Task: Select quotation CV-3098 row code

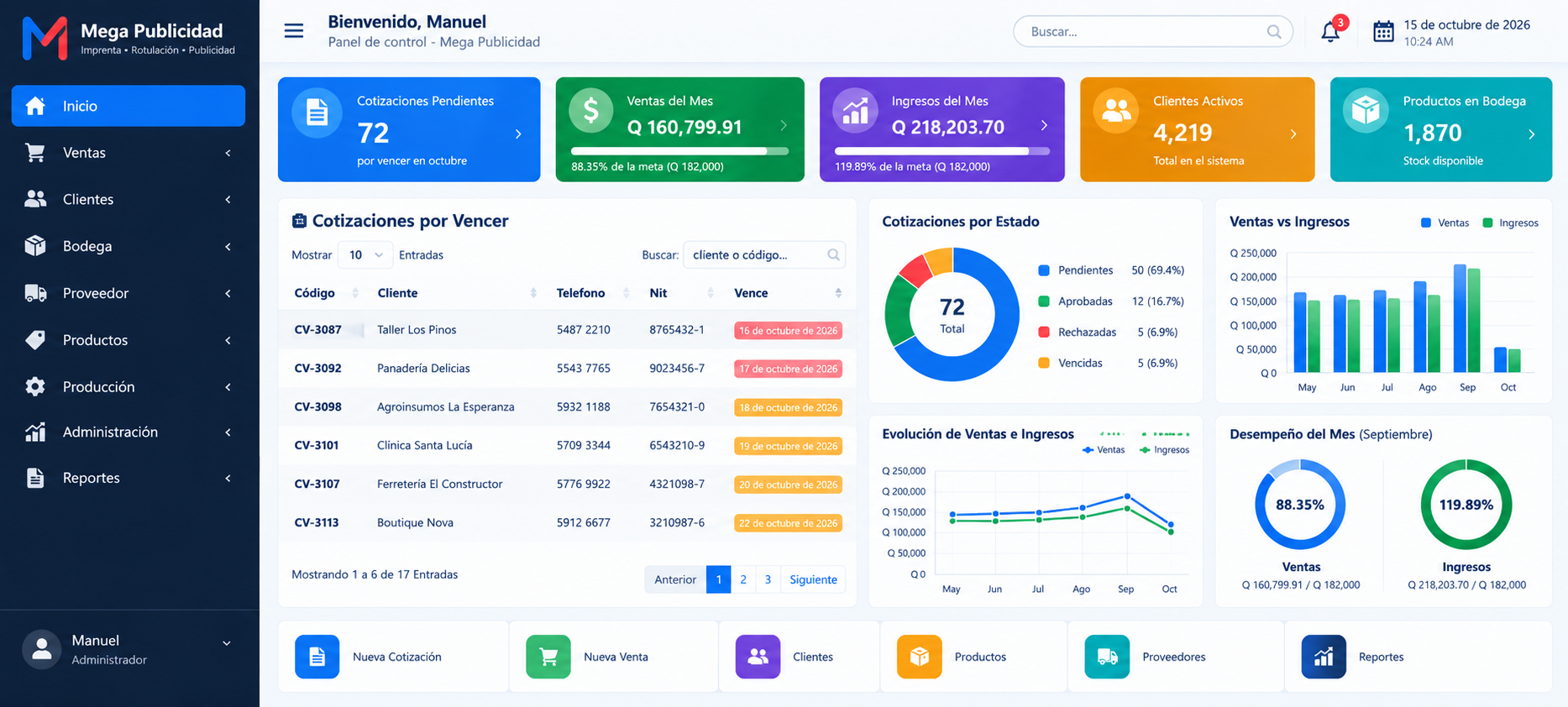Action: 317,406
